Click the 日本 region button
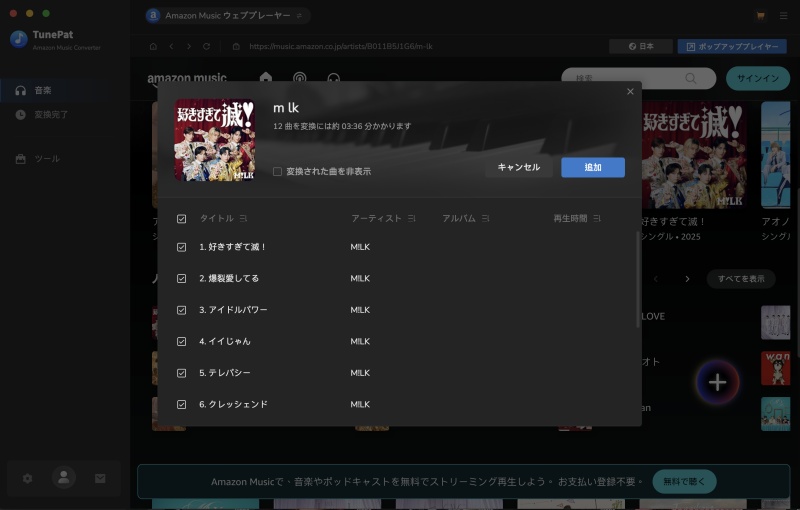Image resolution: width=800 pixels, height=510 pixels. [641, 46]
